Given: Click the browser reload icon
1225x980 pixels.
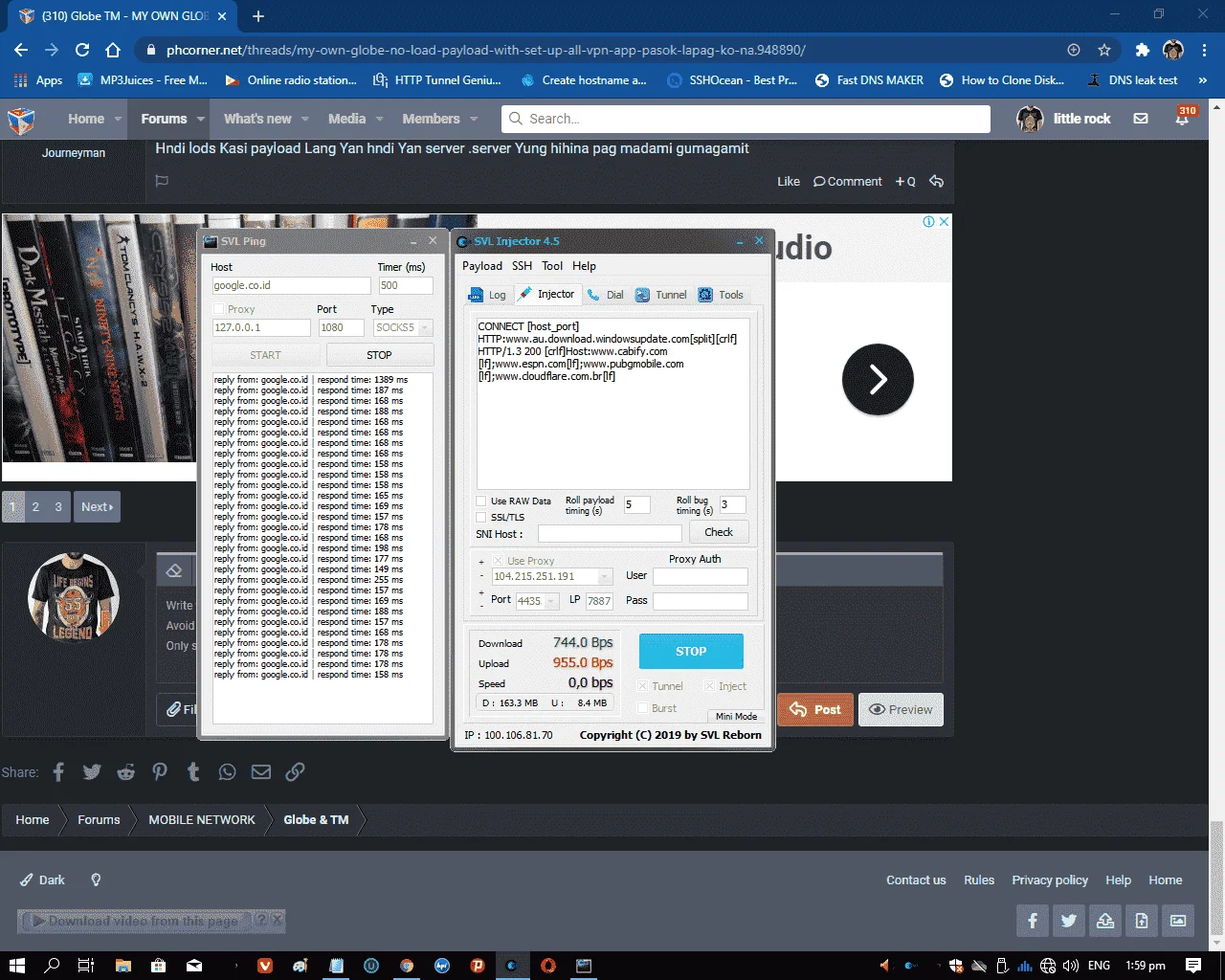Looking at the screenshot, I should pos(82,50).
